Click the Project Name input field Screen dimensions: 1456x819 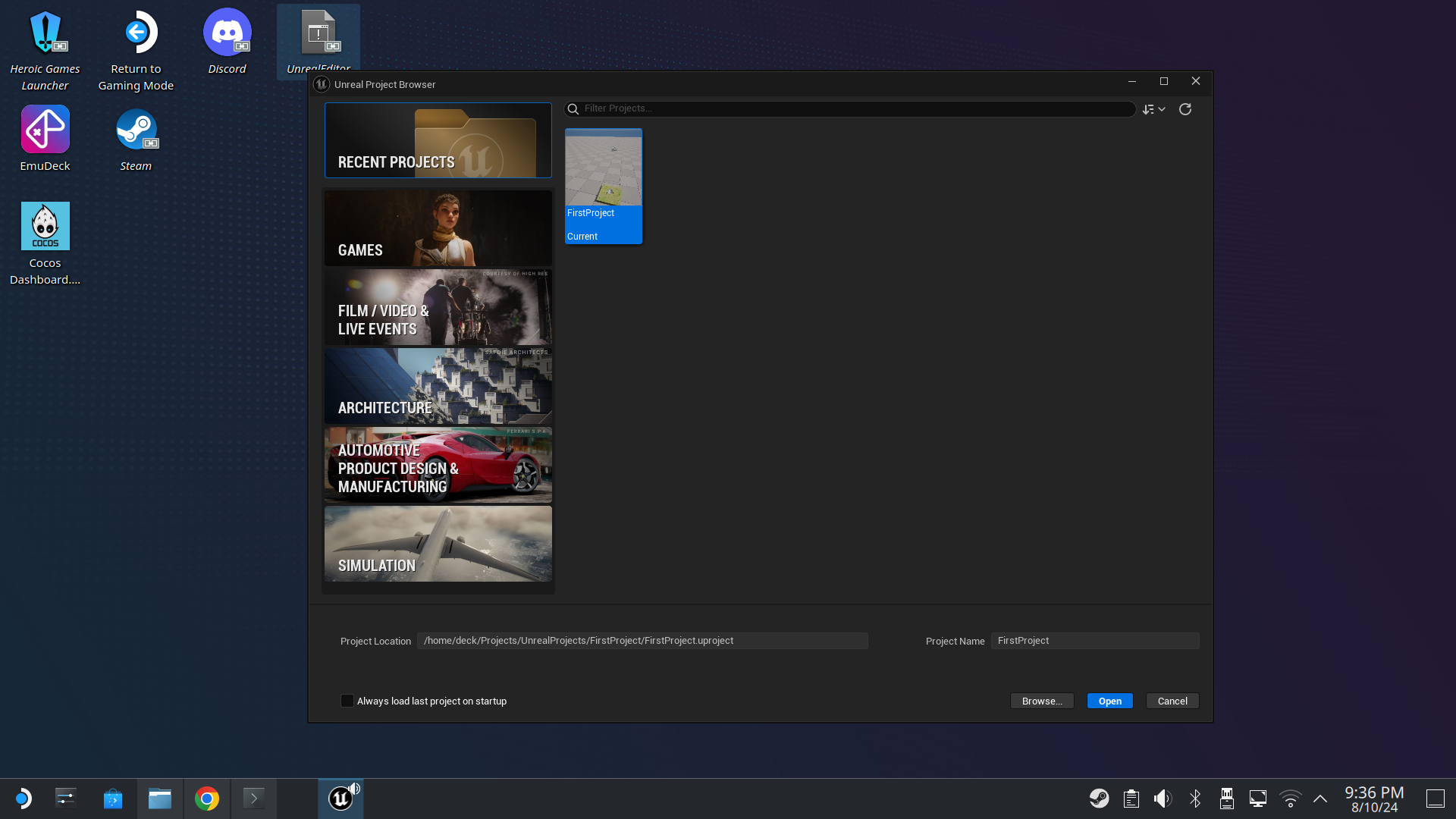pyautogui.click(x=1094, y=641)
